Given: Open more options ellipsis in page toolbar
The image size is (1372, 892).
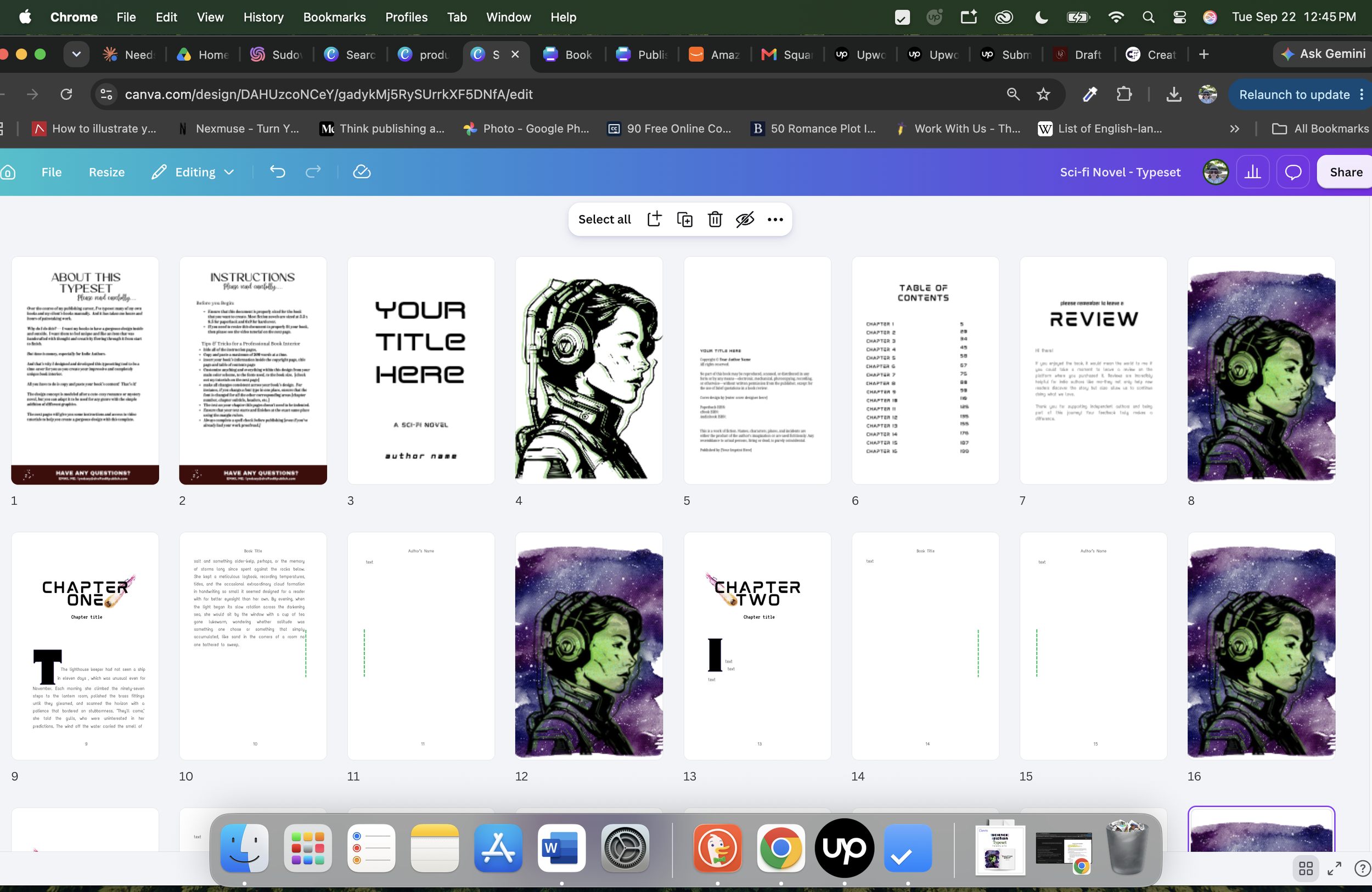Looking at the screenshot, I should point(775,219).
